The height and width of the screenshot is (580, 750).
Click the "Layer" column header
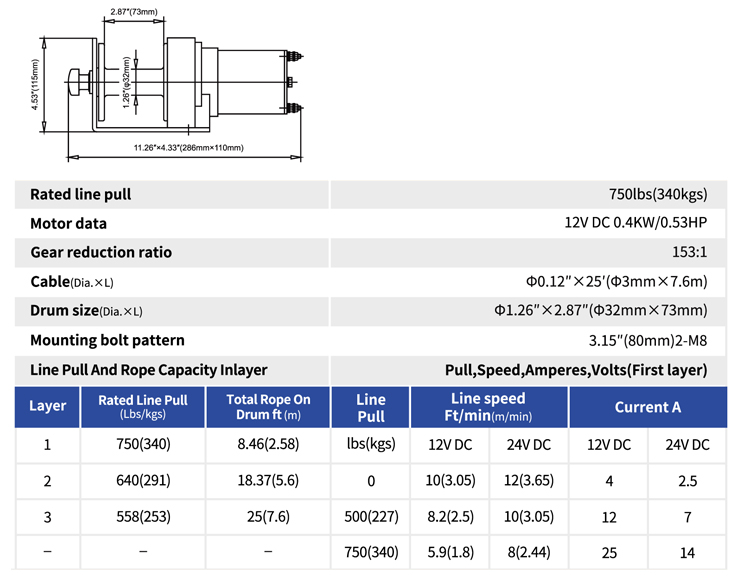[x=47, y=406]
